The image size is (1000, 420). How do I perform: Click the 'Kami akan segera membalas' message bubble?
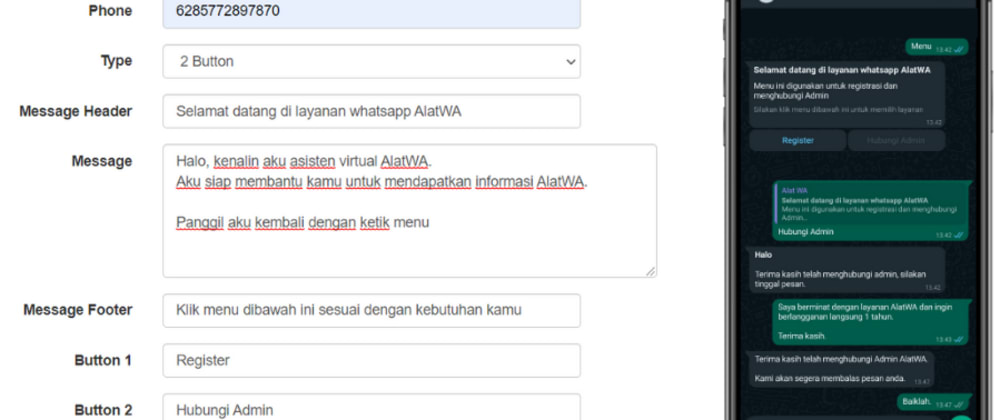(x=842, y=369)
